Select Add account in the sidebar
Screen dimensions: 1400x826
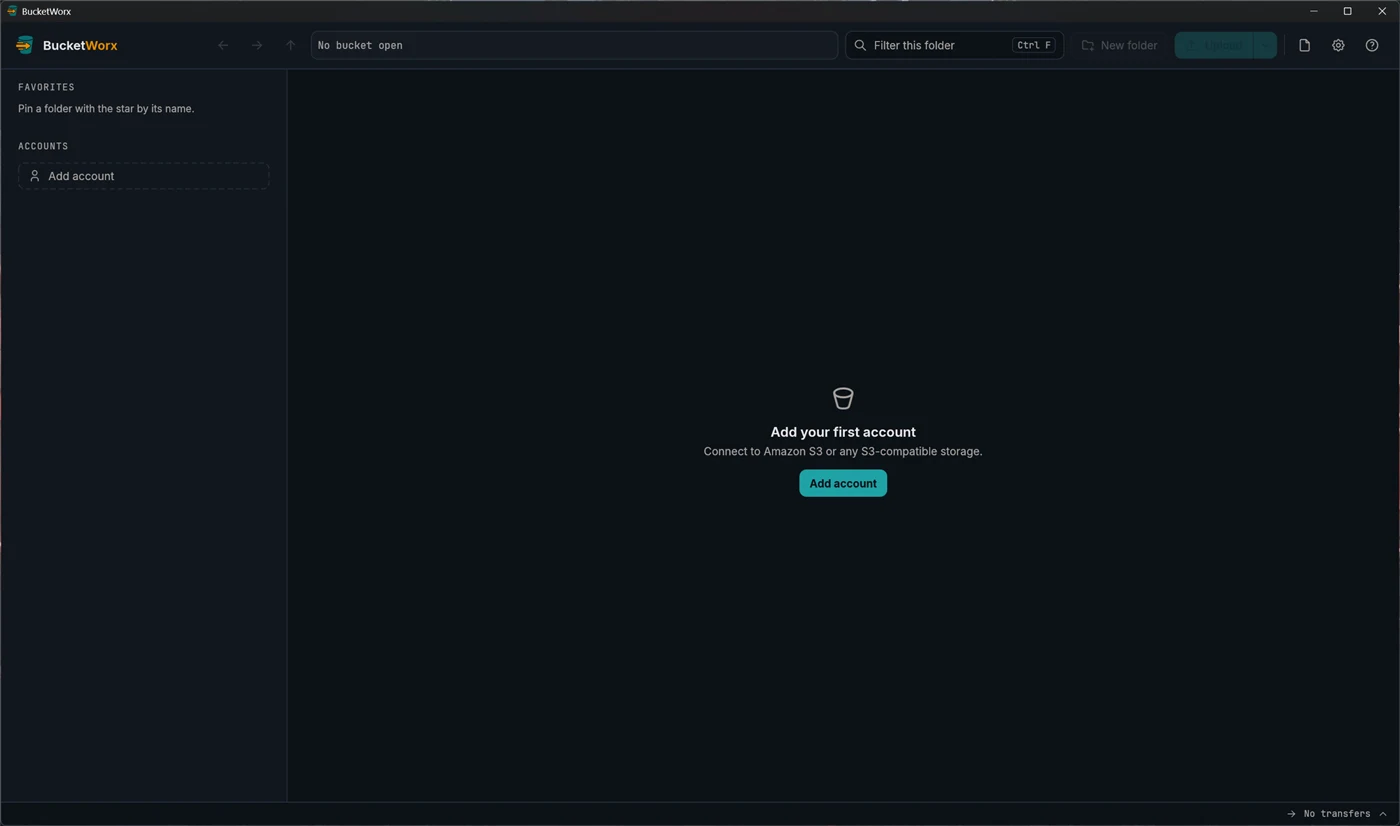pos(143,176)
